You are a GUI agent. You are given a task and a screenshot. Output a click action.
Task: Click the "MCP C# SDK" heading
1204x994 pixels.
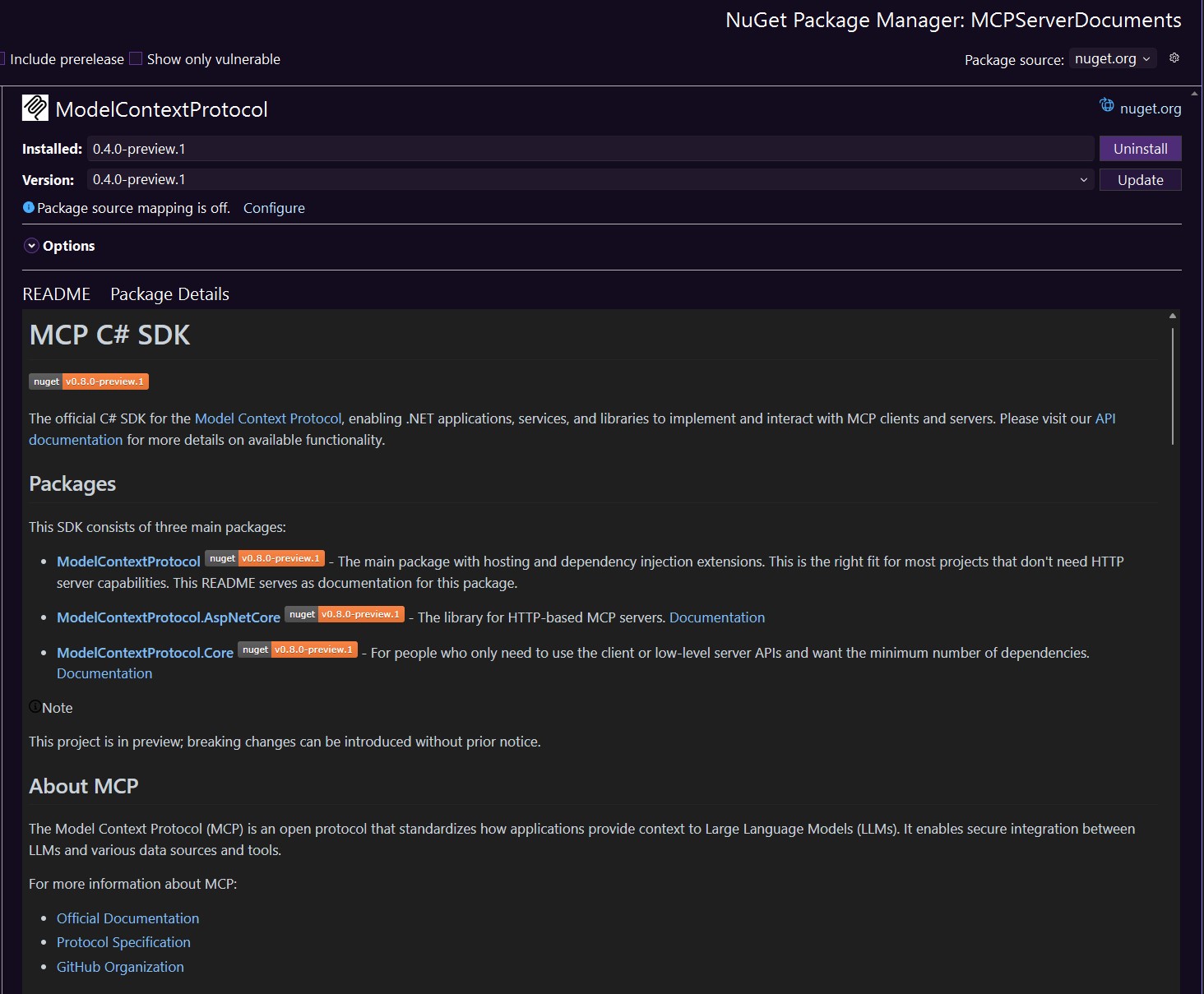(x=109, y=335)
